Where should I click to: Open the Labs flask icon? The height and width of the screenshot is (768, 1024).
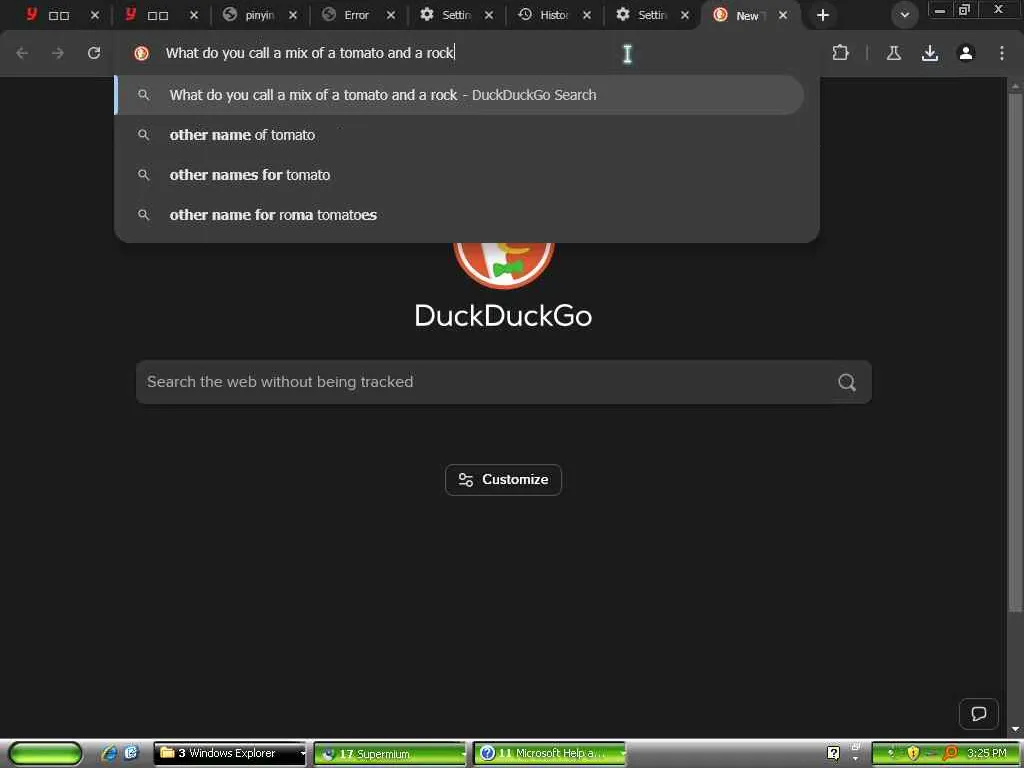tap(894, 53)
